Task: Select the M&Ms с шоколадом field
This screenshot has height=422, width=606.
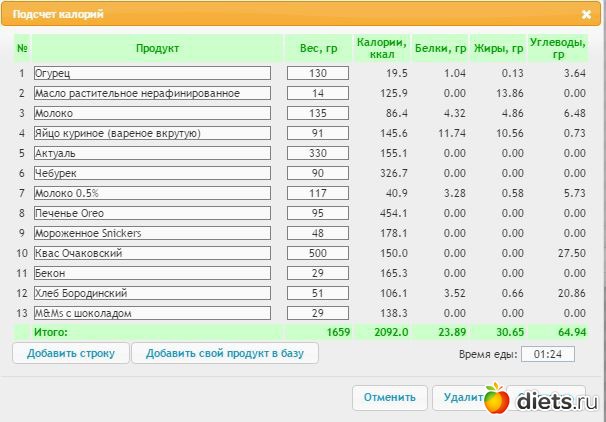Action: (152, 313)
